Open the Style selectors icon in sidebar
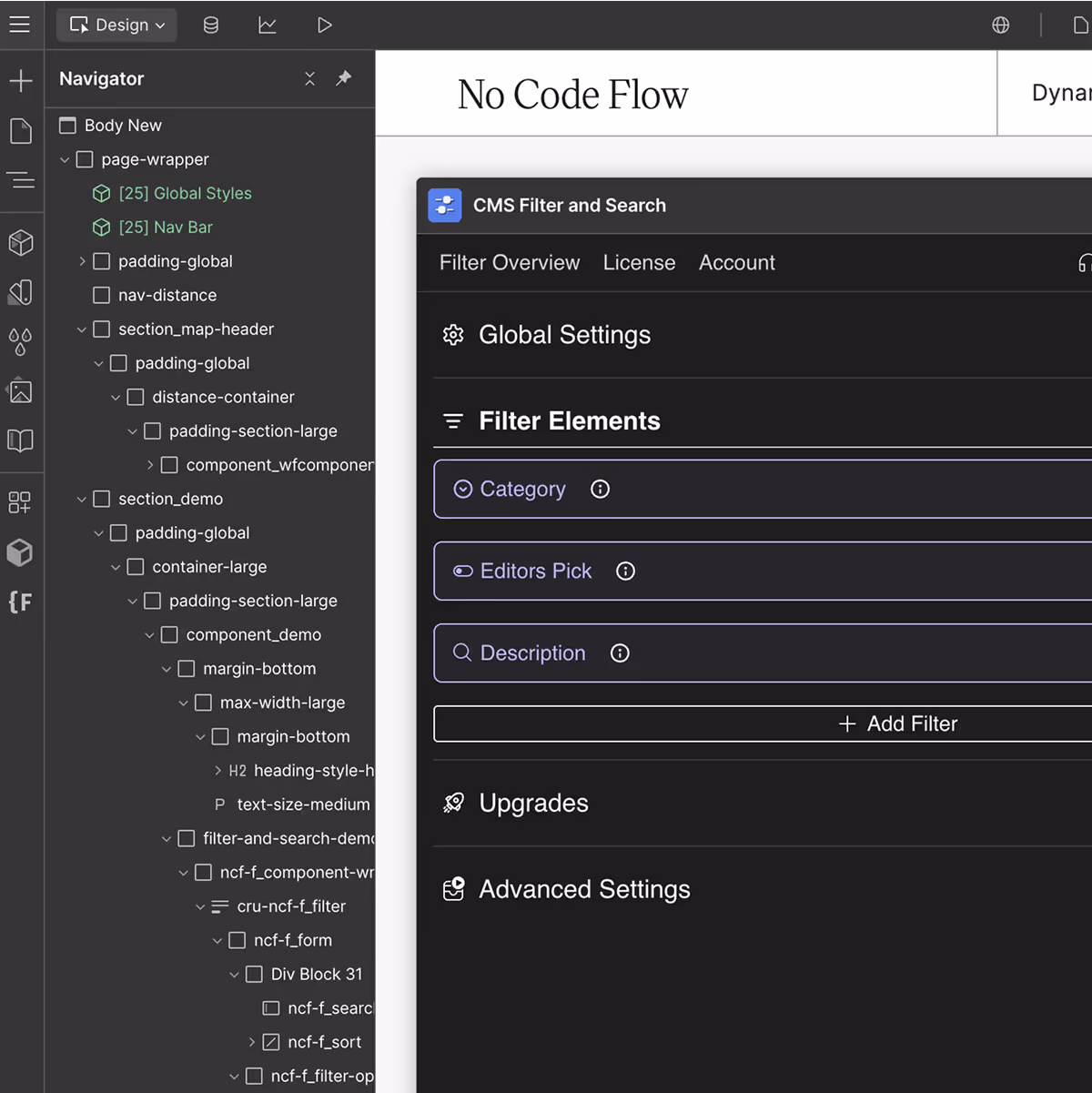The width and height of the screenshot is (1092, 1093). 21,292
